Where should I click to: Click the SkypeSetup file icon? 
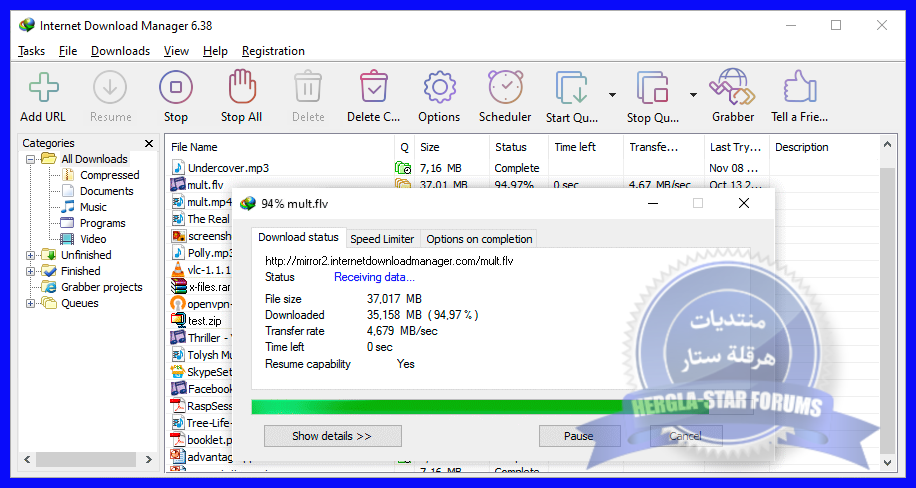(x=178, y=372)
